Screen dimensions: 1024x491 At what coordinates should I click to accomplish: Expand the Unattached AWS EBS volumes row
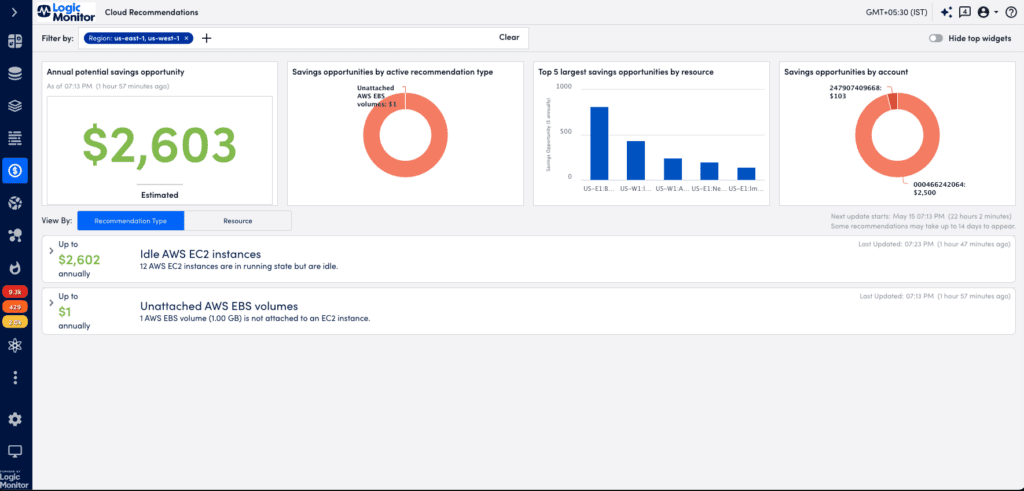(51, 303)
